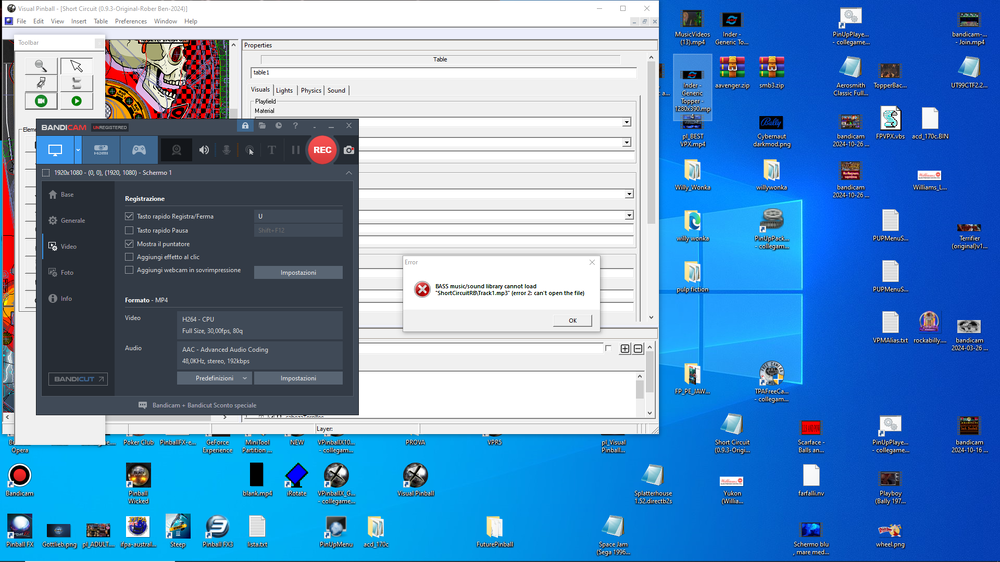Open Bandicam desktop shortcut icon
This screenshot has height=562, width=1000.
20,480
